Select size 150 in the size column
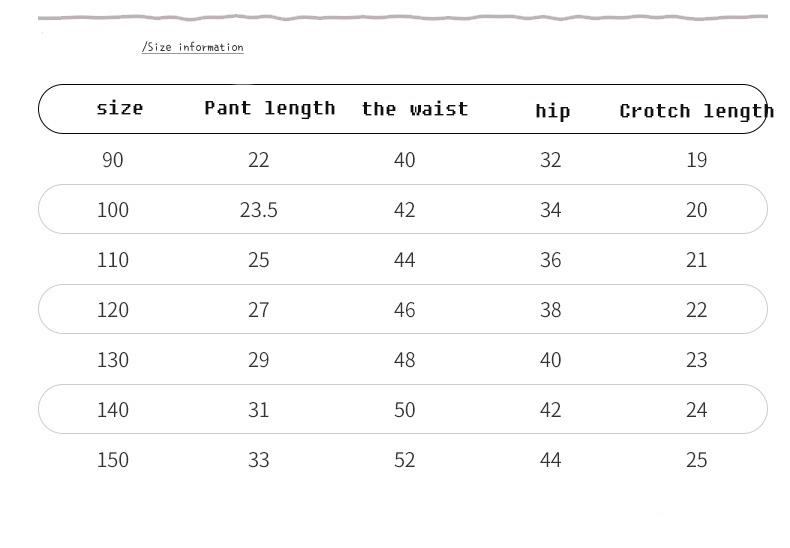 113,460
